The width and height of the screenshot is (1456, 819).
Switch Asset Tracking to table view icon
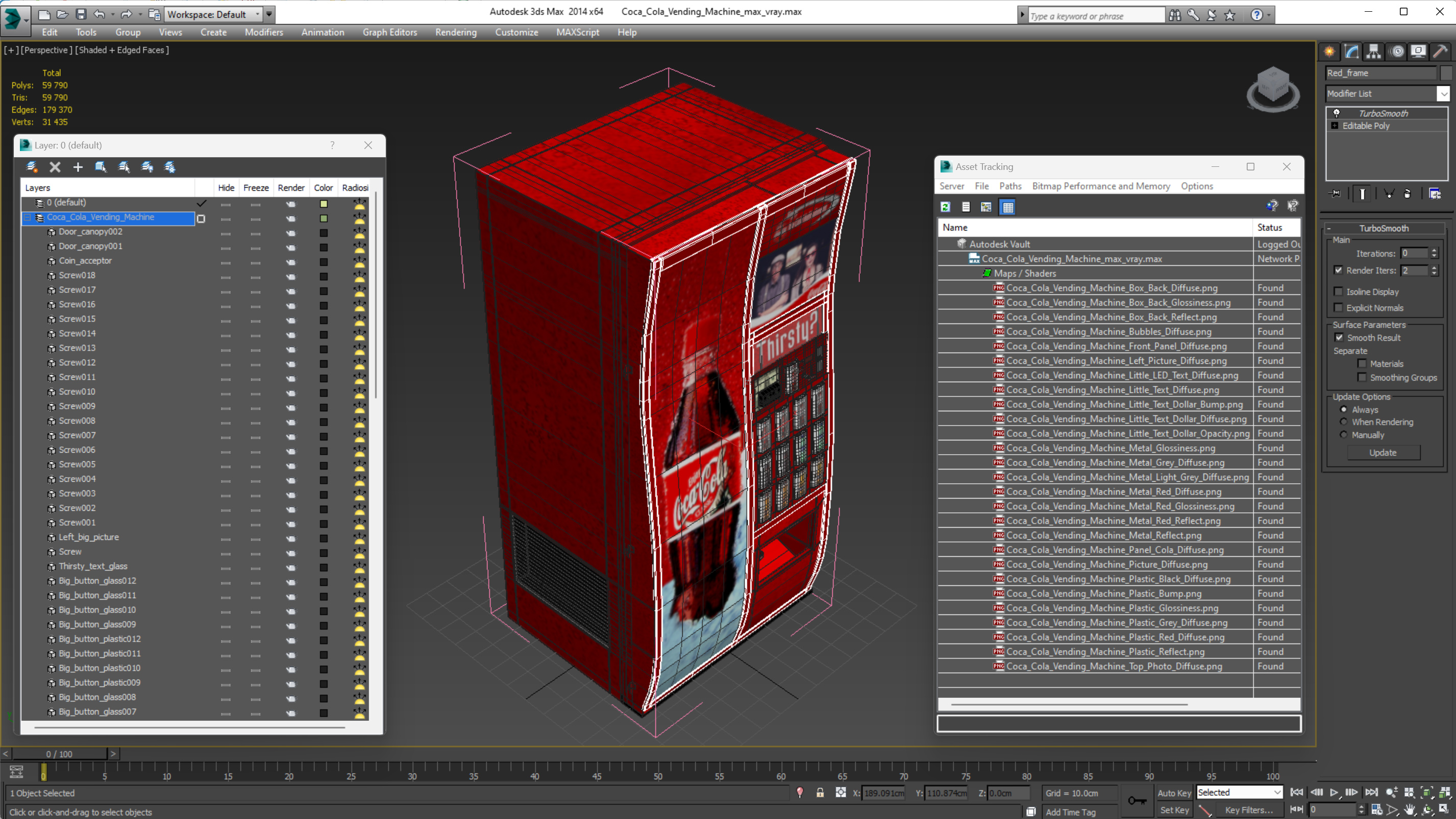[1008, 207]
